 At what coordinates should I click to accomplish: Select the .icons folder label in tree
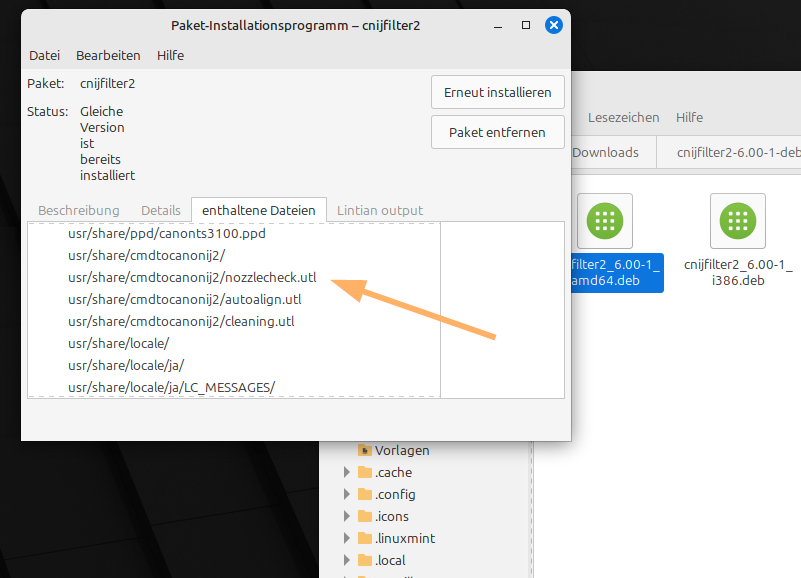pos(392,516)
